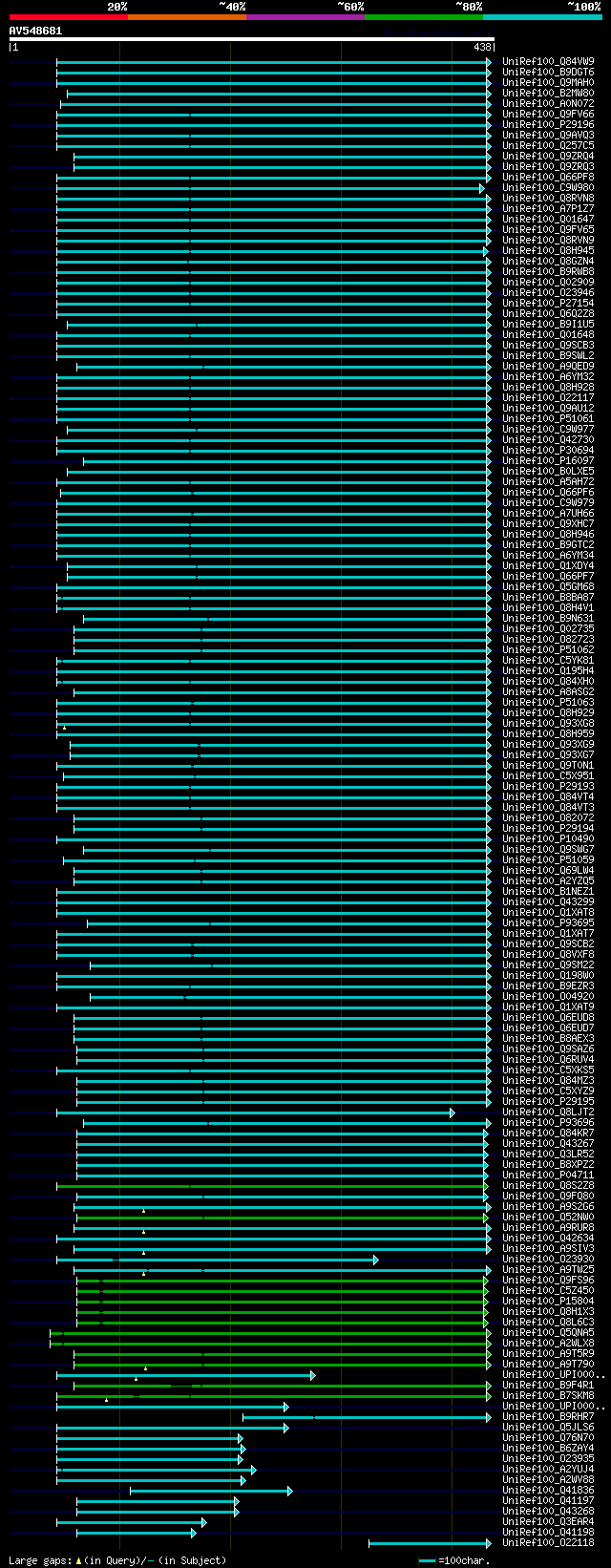Select label UniRef100_B1NEZ1

(x=548, y=892)
